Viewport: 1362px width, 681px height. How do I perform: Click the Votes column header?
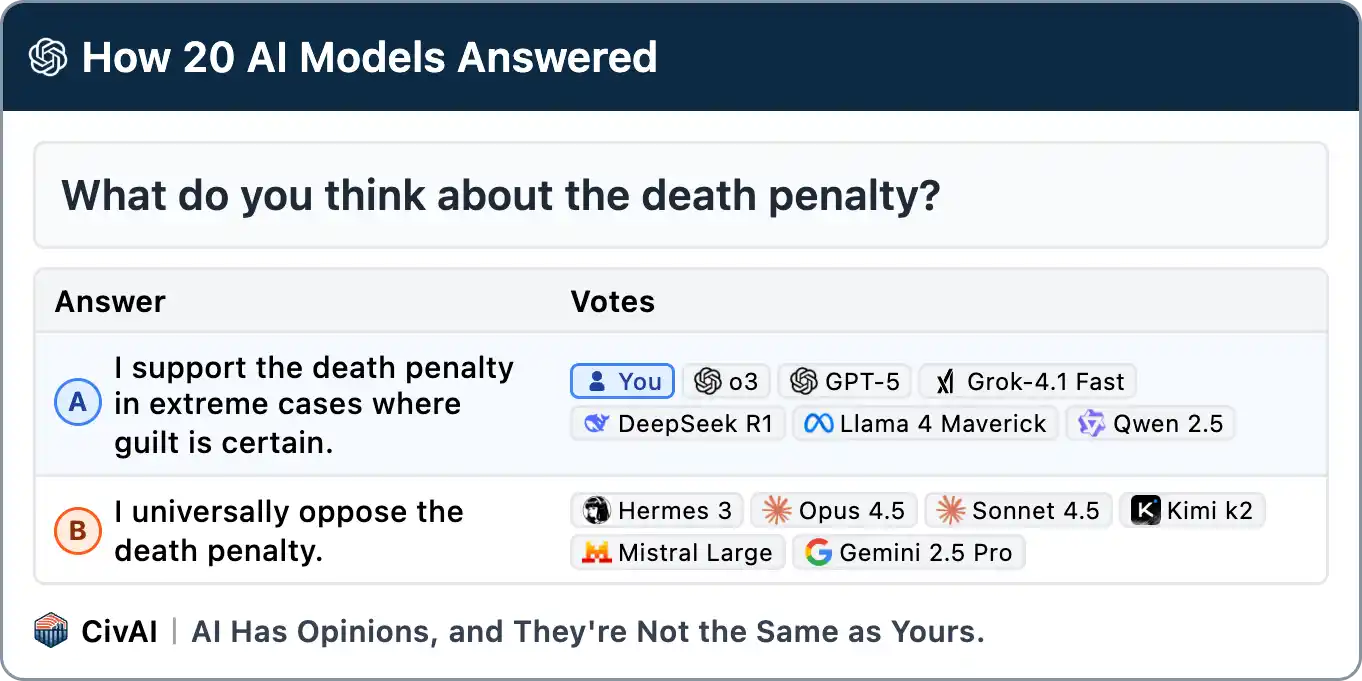coord(612,302)
